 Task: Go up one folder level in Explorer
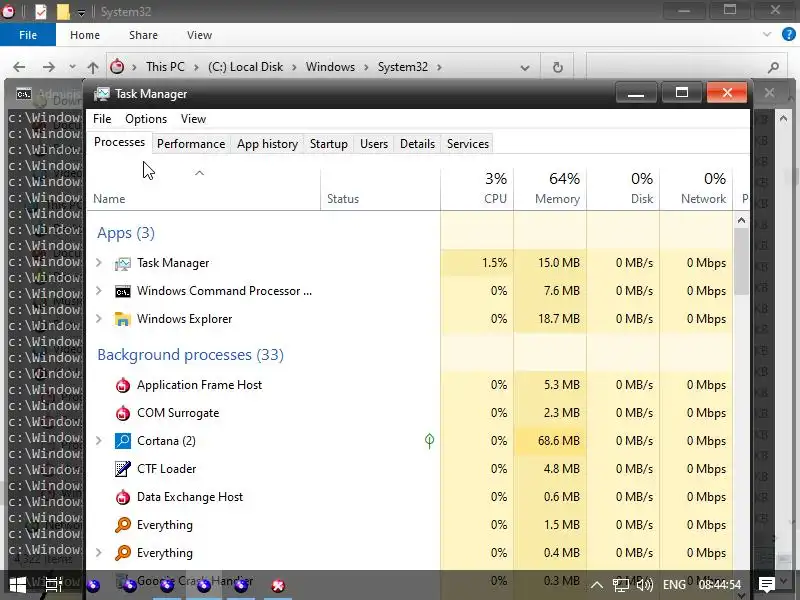pos(93,67)
